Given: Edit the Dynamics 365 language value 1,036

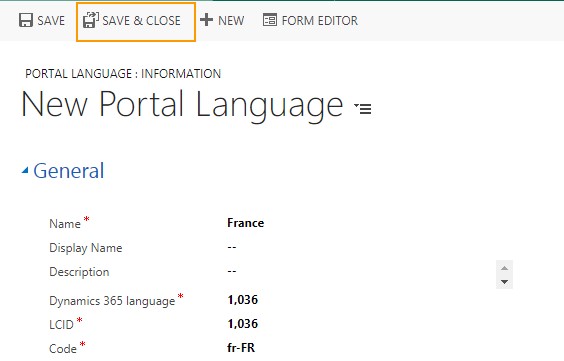Looking at the screenshot, I should click(243, 300).
